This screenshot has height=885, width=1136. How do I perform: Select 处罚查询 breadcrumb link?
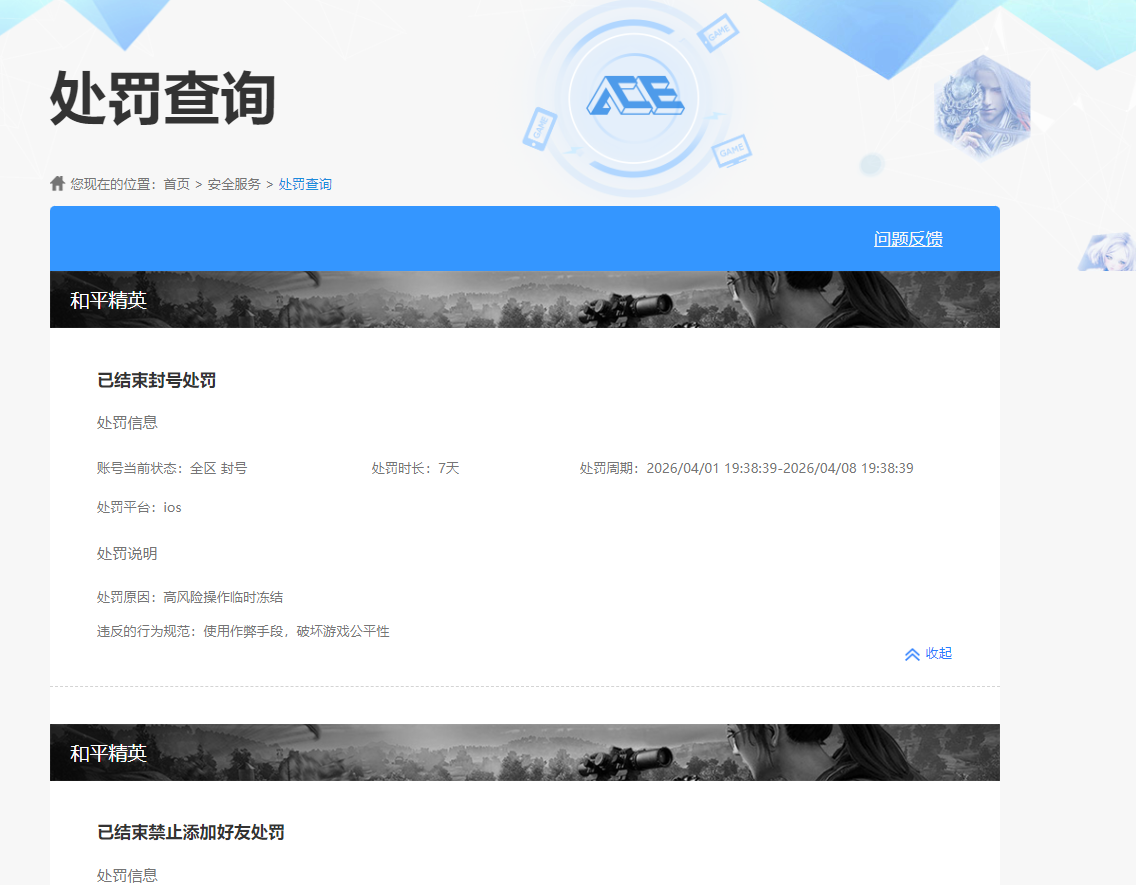click(305, 184)
